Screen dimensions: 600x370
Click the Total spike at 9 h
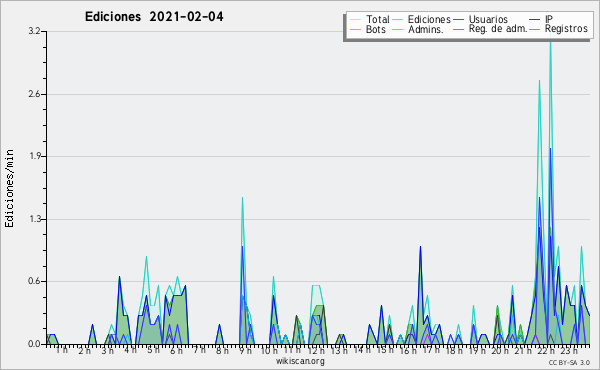[x=242, y=198]
